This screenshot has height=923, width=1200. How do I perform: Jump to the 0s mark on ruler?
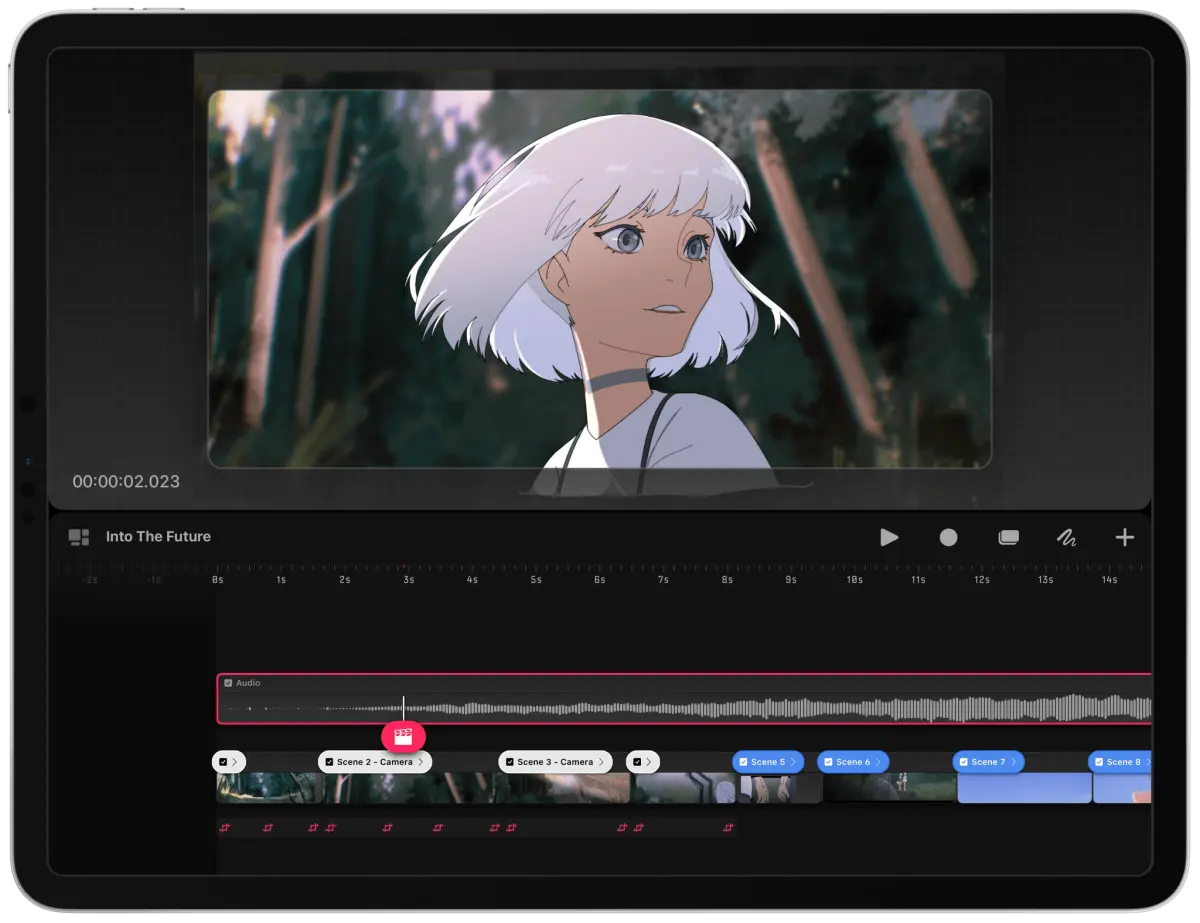217,580
